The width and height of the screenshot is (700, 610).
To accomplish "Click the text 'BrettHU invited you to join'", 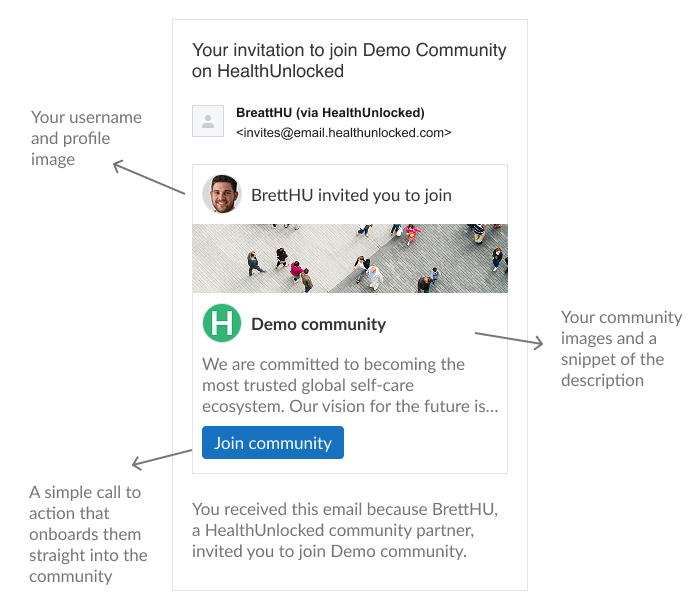I will coord(351,195).
